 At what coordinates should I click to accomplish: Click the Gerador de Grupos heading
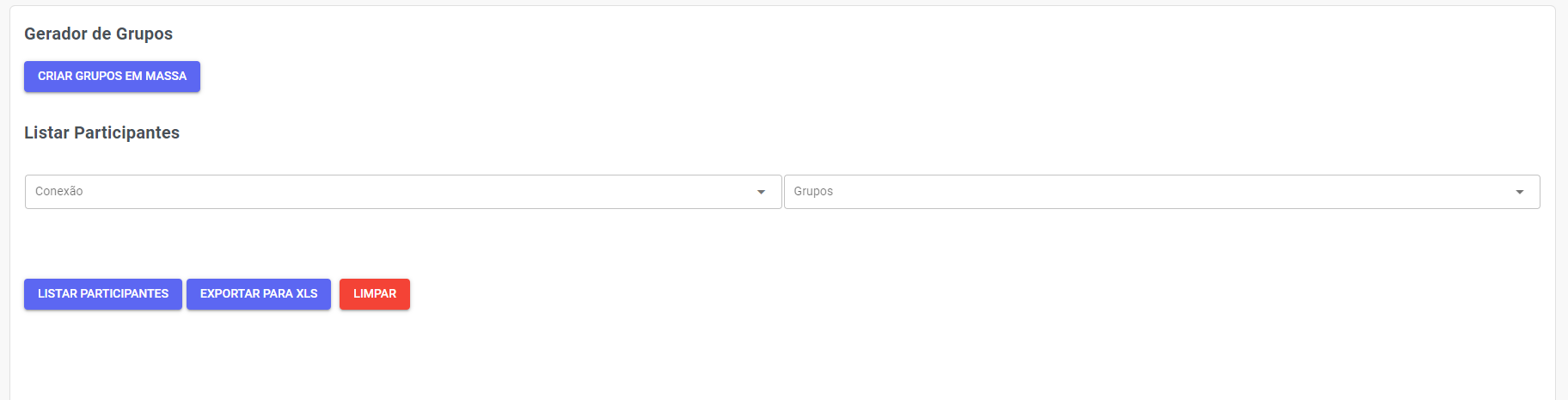coord(98,34)
